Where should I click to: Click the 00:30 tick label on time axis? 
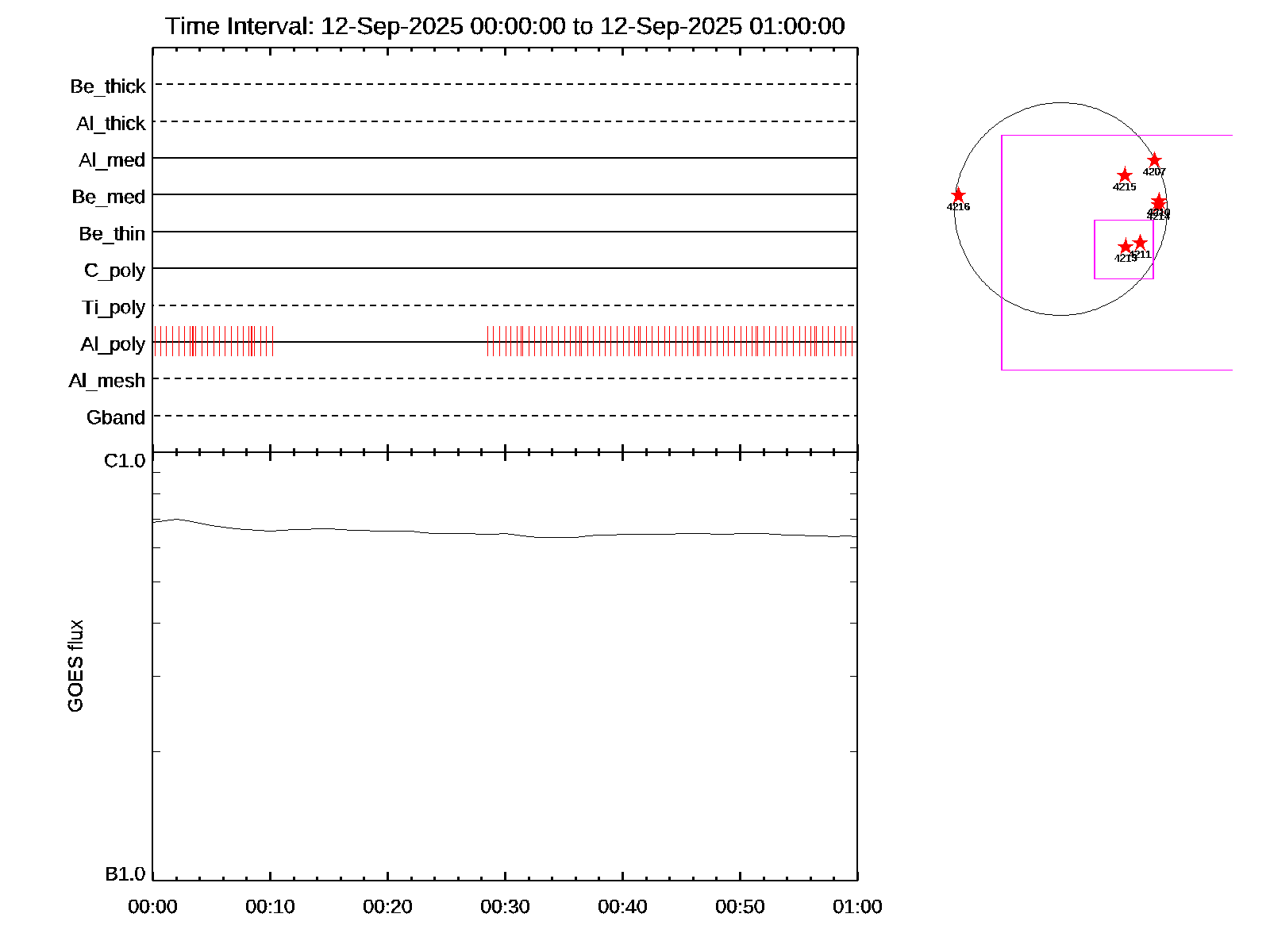[505, 907]
